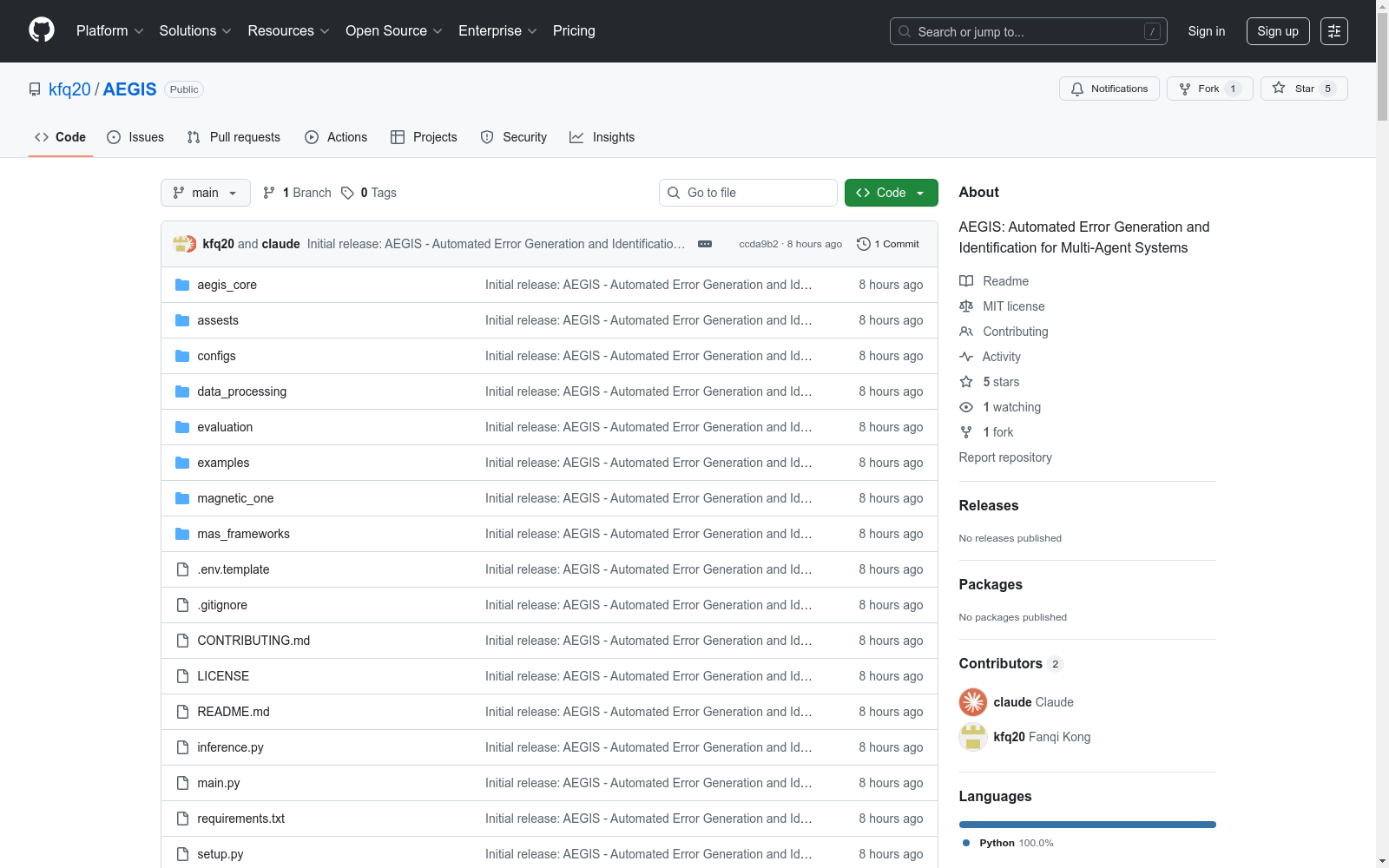Focus the Search or jump to field

click(1029, 31)
